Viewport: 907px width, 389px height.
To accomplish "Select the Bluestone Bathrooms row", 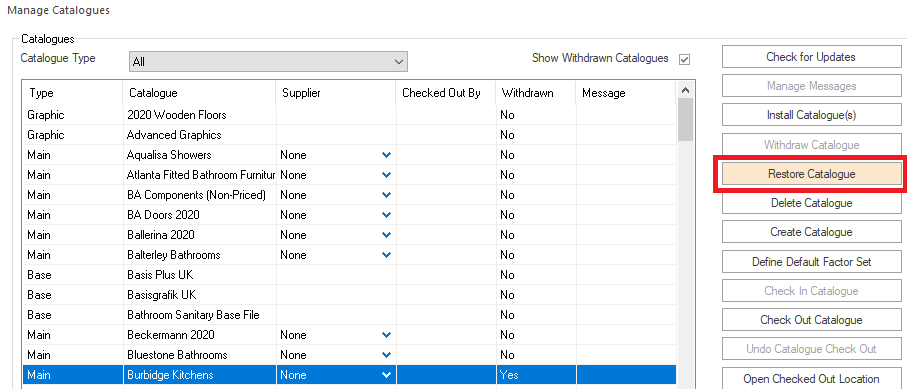I will [349, 354].
